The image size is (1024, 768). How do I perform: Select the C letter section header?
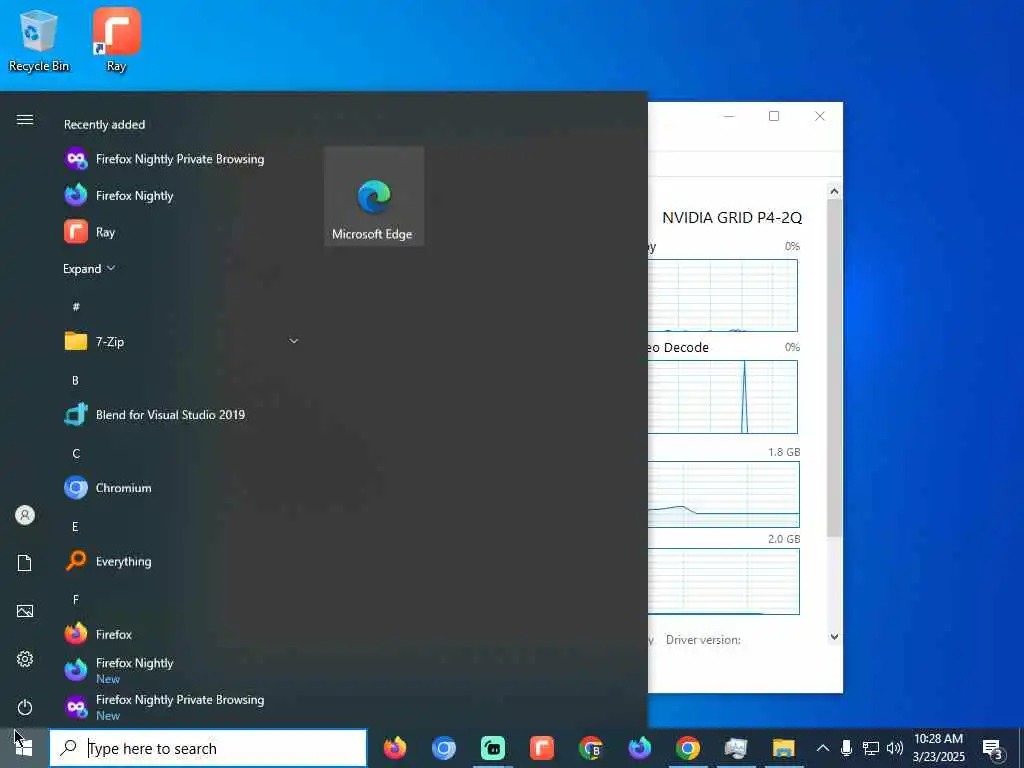[x=76, y=453]
